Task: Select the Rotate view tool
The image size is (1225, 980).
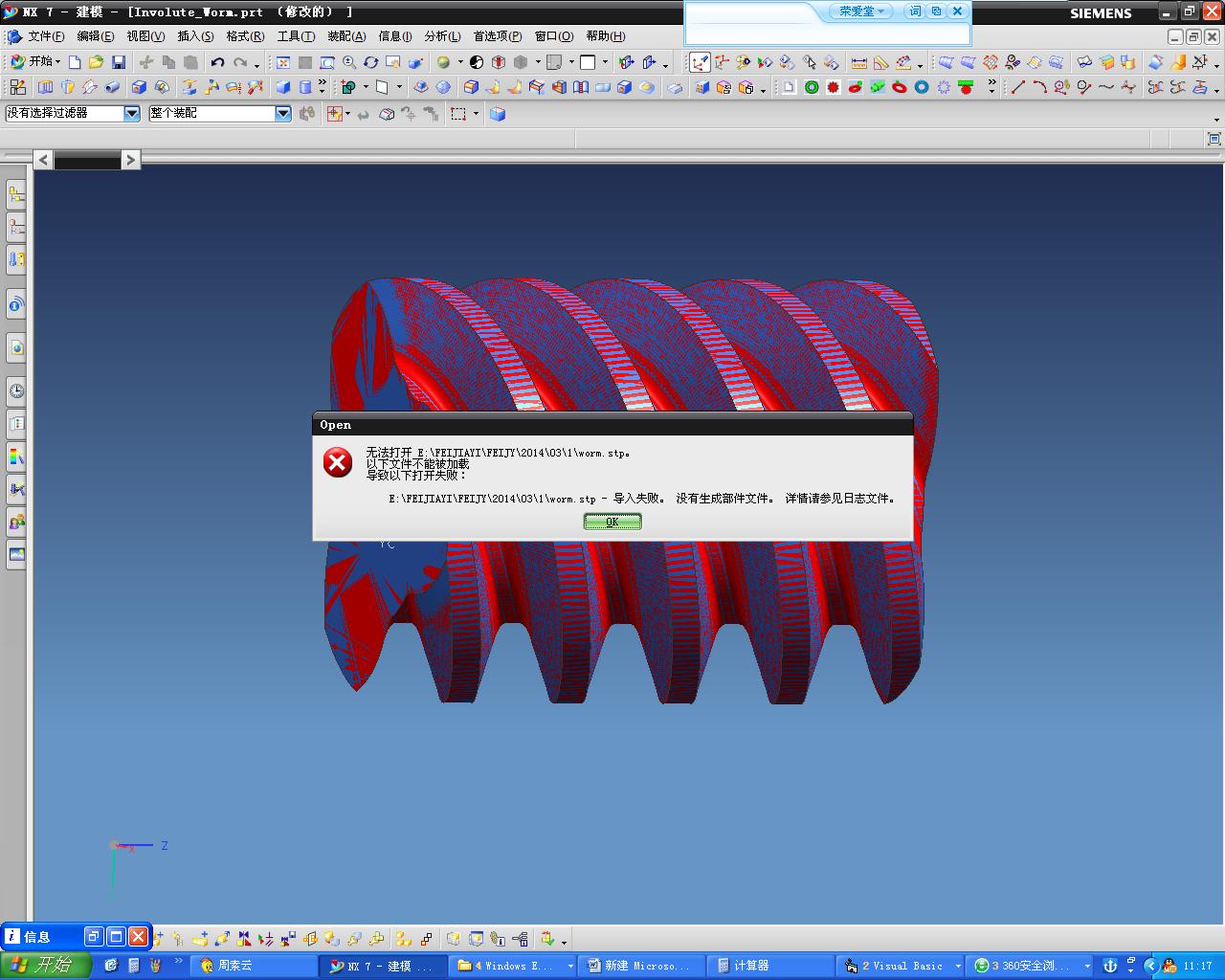Action: [x=371, y=62]
